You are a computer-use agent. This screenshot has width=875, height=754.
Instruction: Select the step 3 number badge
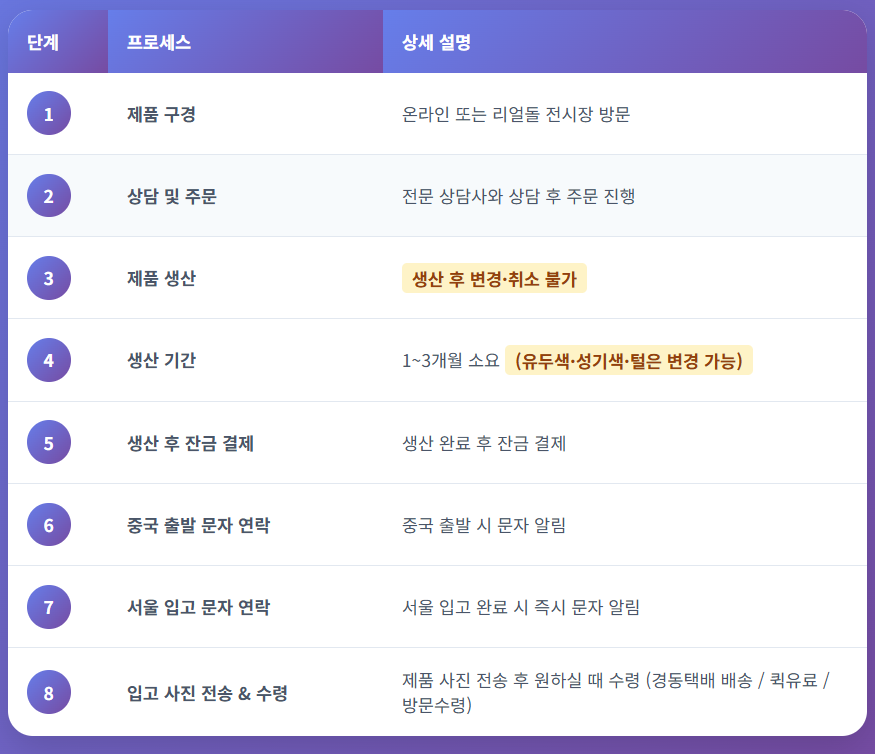[x=49, y=277]
